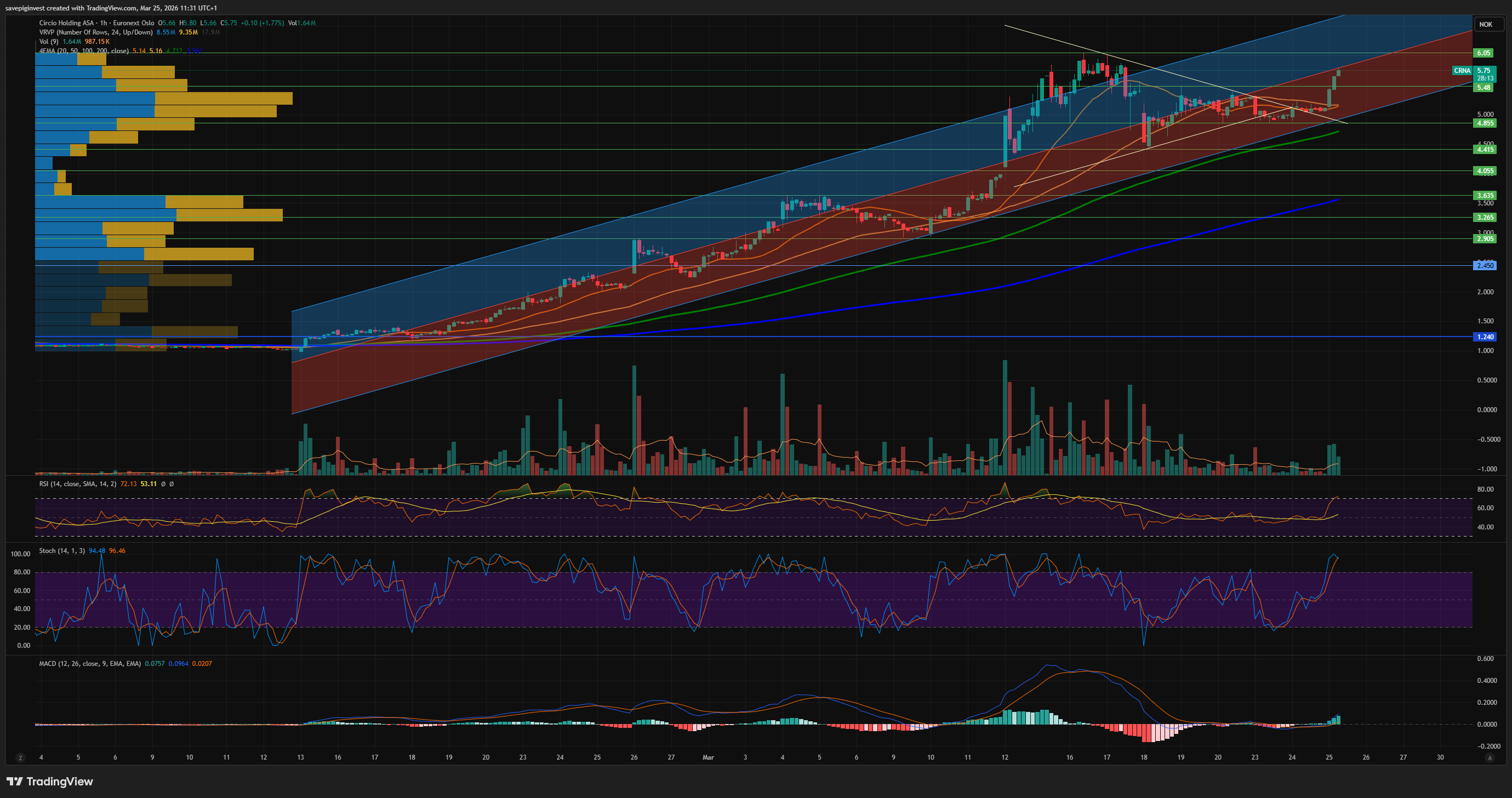Image resolution: width=1512 pixels, height=798 pixels.
Task: Click the 5.48 green price label
Action: (x=1484, y=88)
